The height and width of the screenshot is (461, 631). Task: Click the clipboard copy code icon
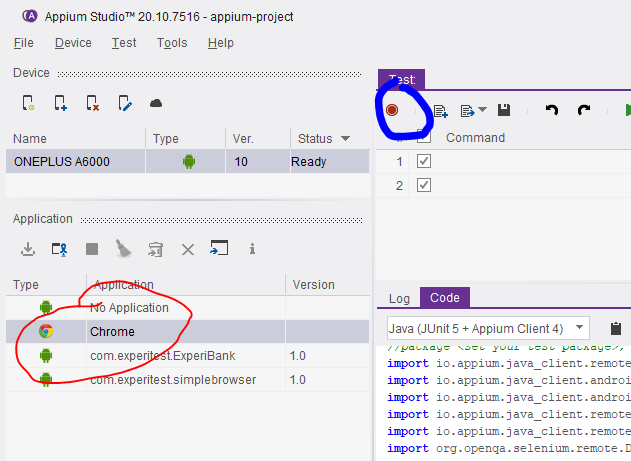[616, 328]
